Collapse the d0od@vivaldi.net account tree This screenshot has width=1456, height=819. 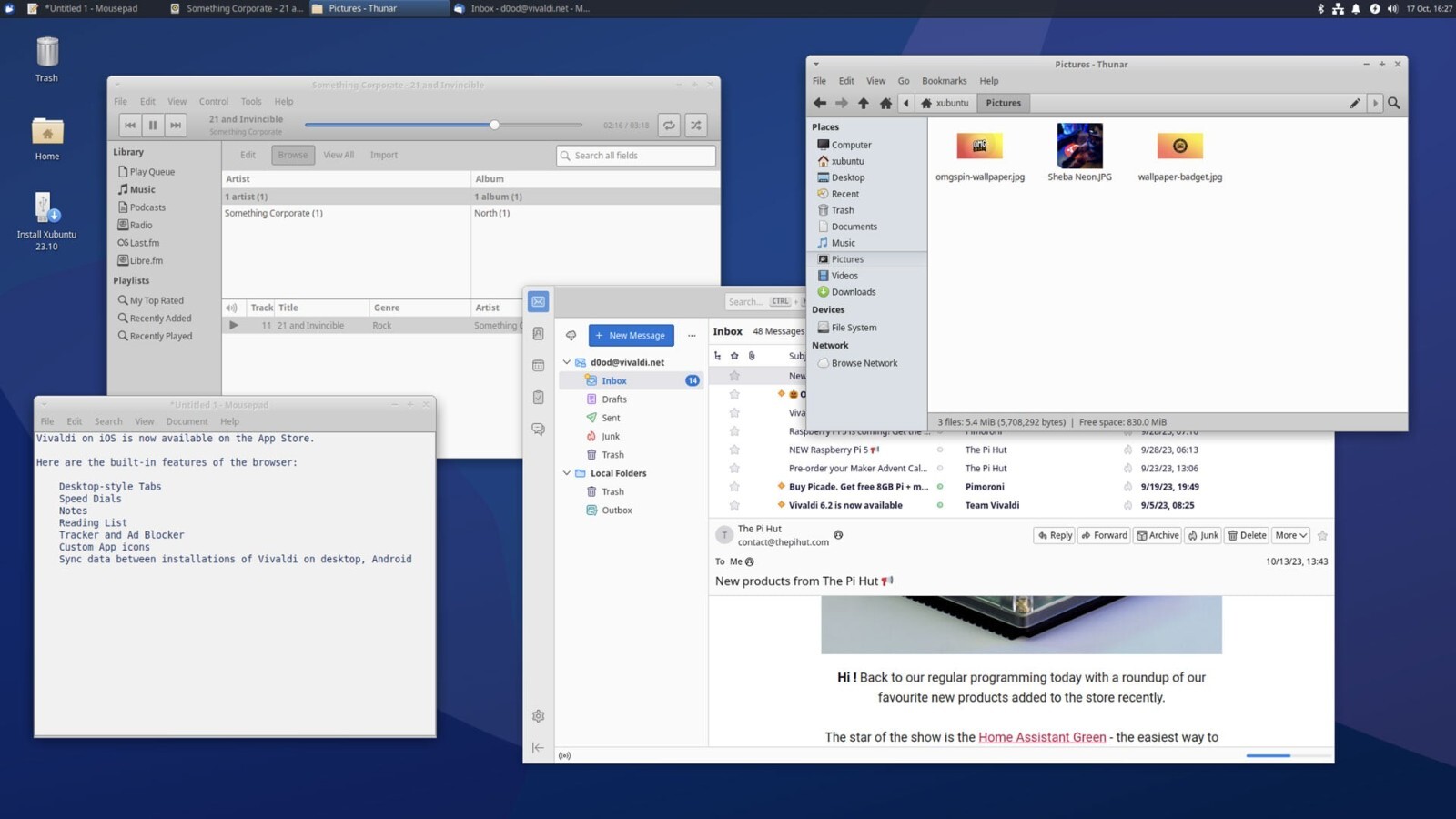[x=567, y=362]
